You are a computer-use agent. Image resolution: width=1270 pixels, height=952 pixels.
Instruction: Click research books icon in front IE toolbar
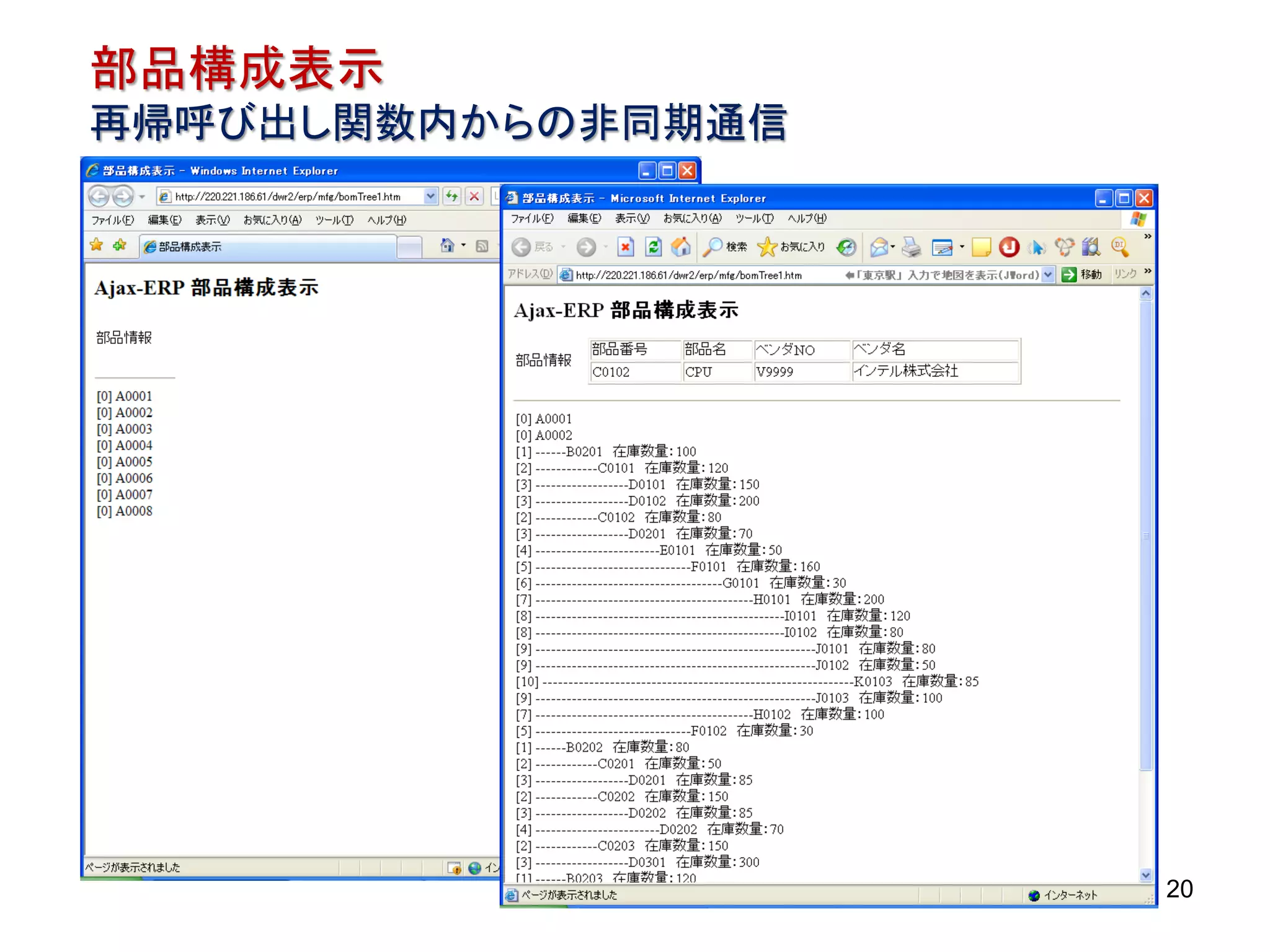click(x=1091, y=247)
